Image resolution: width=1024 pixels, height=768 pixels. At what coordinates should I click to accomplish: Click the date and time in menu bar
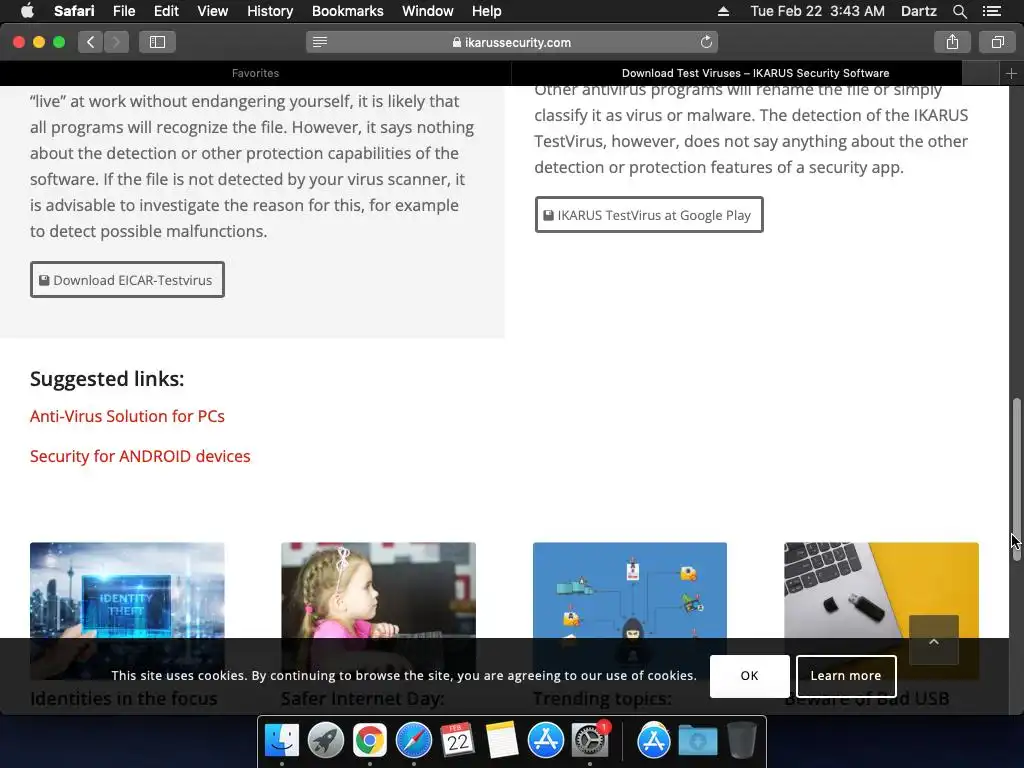[818, 11]
